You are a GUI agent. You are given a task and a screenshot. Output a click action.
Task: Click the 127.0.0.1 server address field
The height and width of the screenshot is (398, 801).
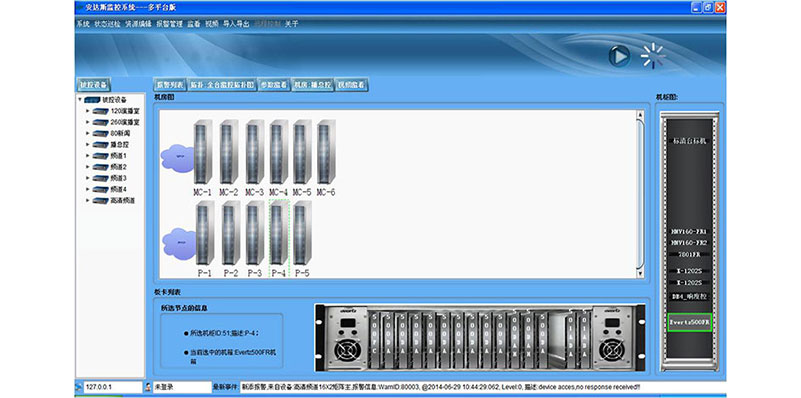point(113,387)
